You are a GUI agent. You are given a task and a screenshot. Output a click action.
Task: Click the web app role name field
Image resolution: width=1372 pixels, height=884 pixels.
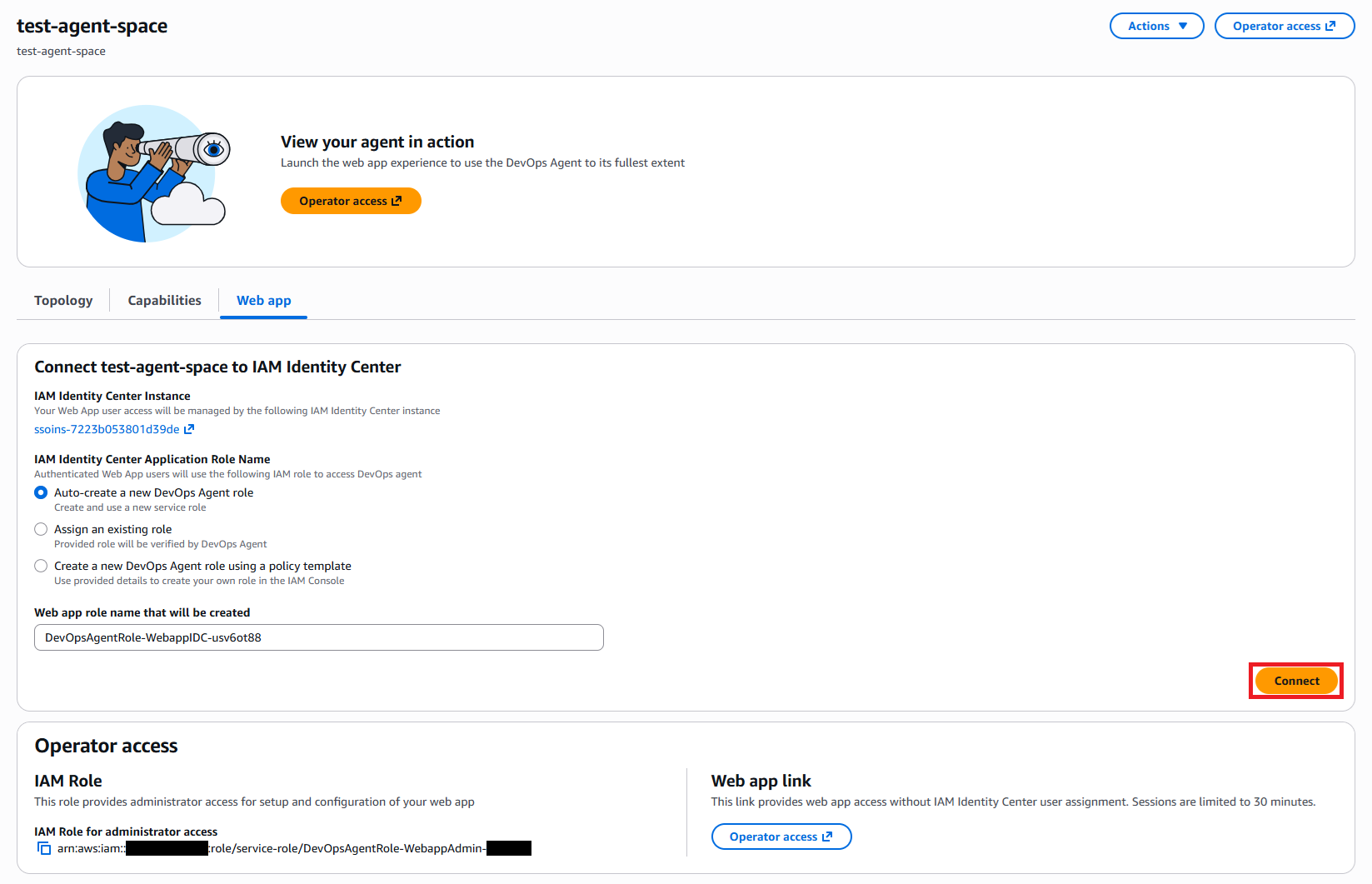318,637
